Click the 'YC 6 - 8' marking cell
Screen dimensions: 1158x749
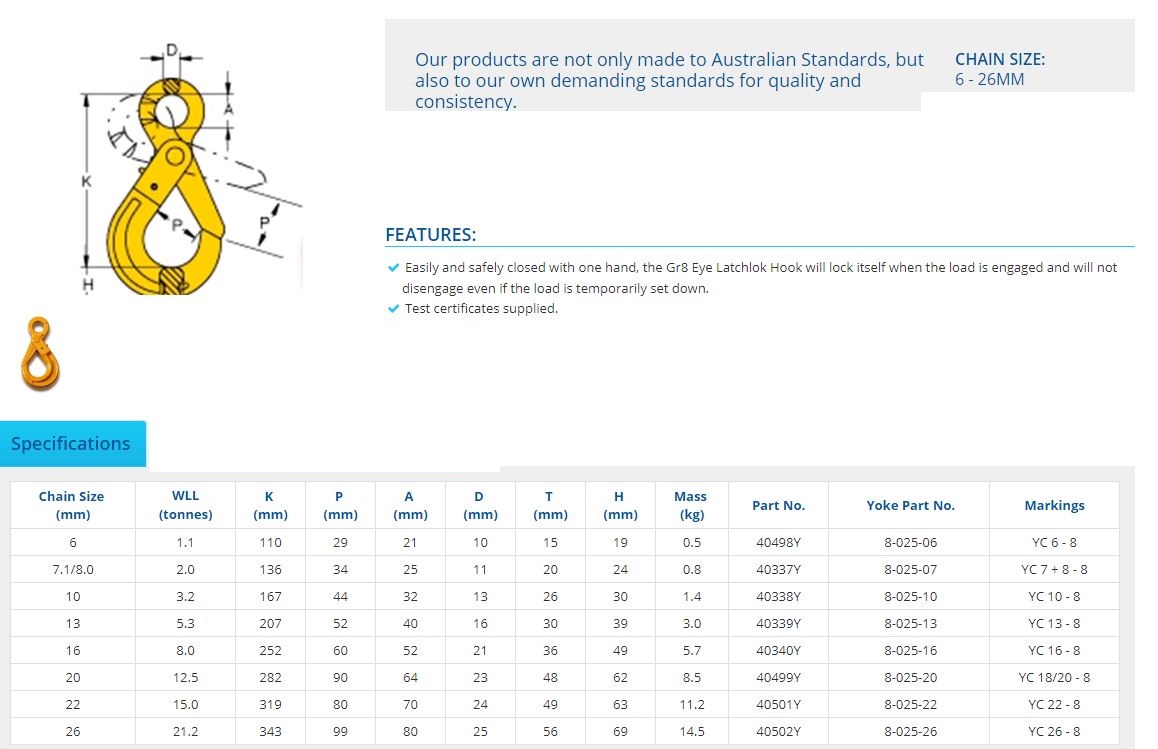point(1054,543)
